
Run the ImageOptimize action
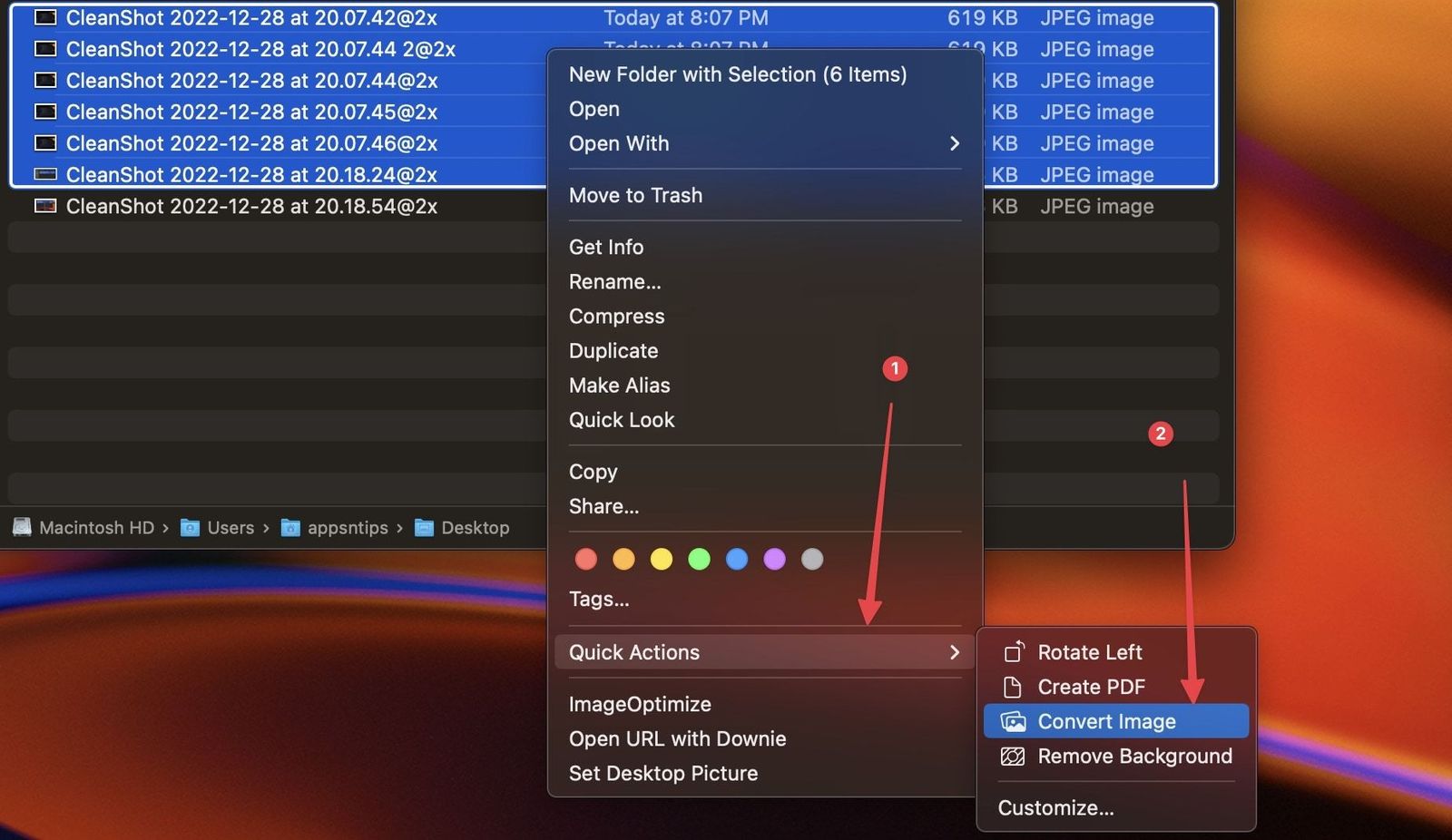(640, 704)
